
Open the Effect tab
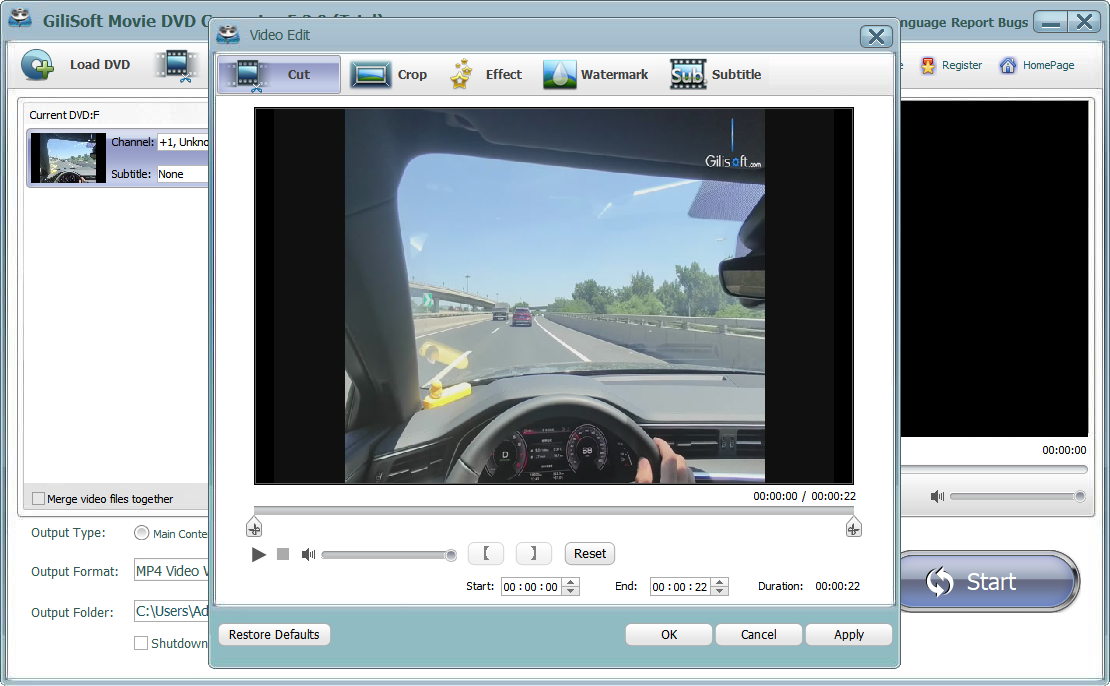tap(486, 74)
